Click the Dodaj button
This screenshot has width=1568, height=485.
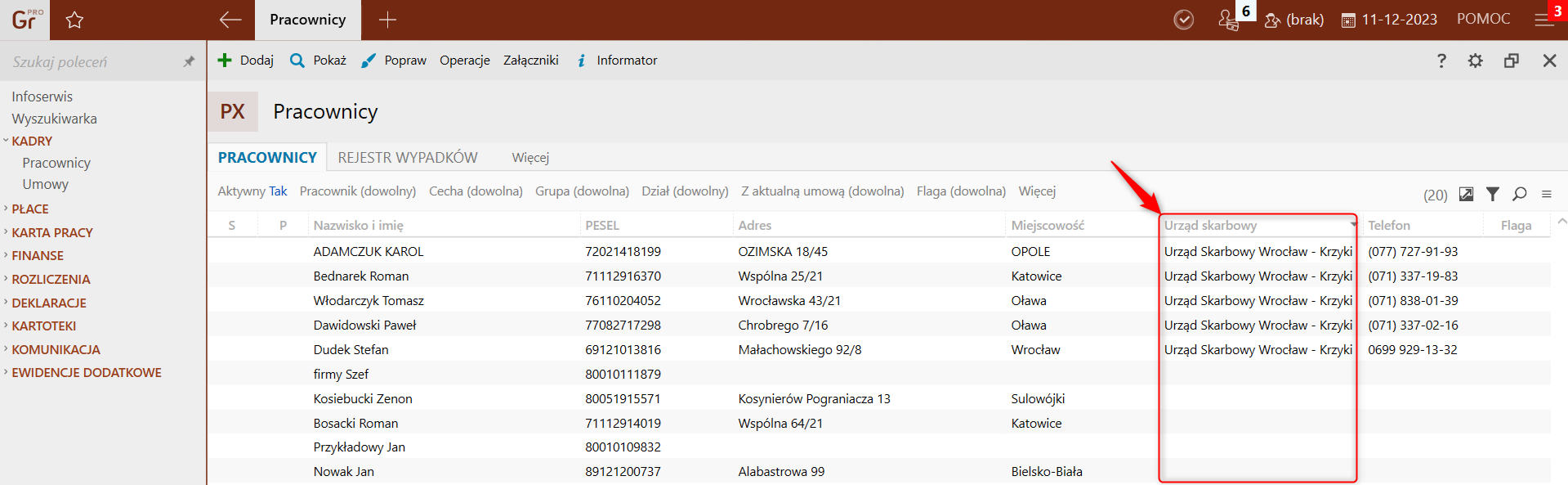point(246,61)
